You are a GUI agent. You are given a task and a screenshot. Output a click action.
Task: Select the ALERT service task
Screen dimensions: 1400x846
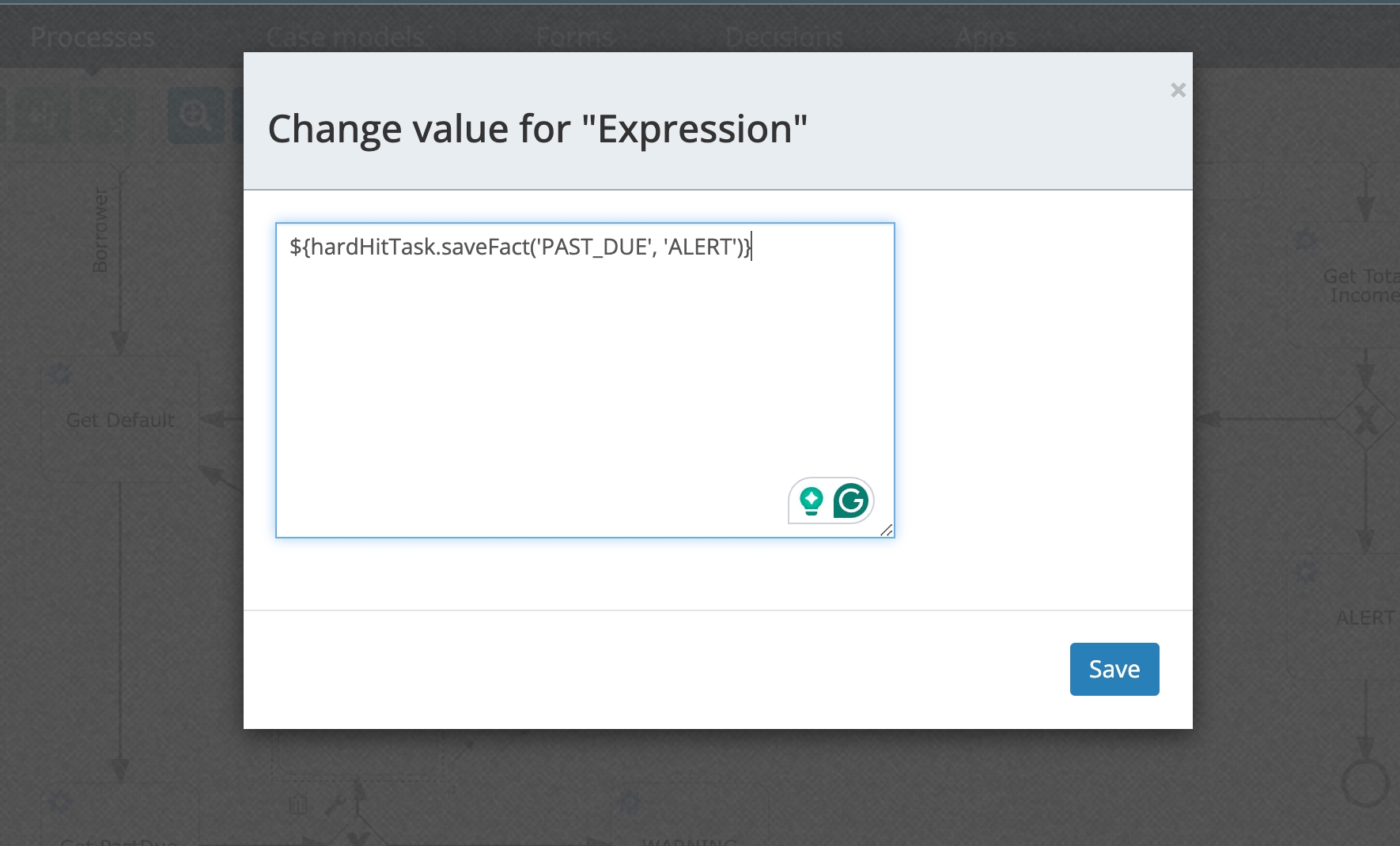click(1364, 618)
